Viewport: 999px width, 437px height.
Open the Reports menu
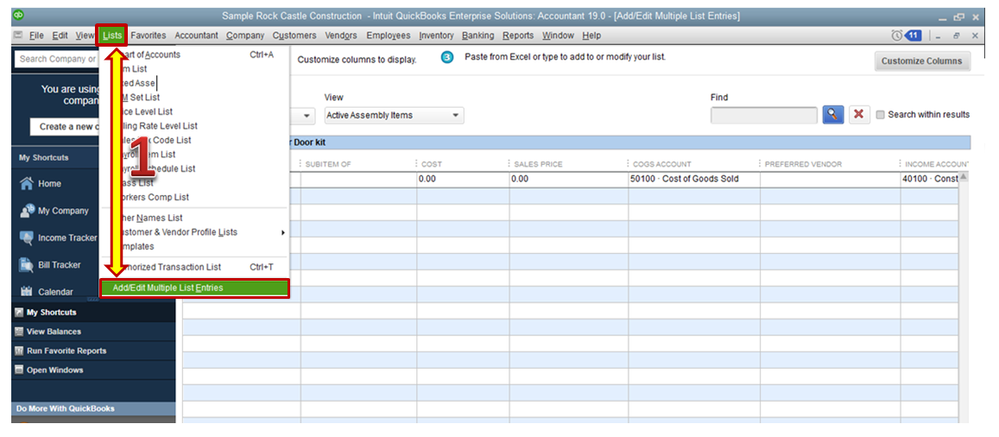coord(518,36)
